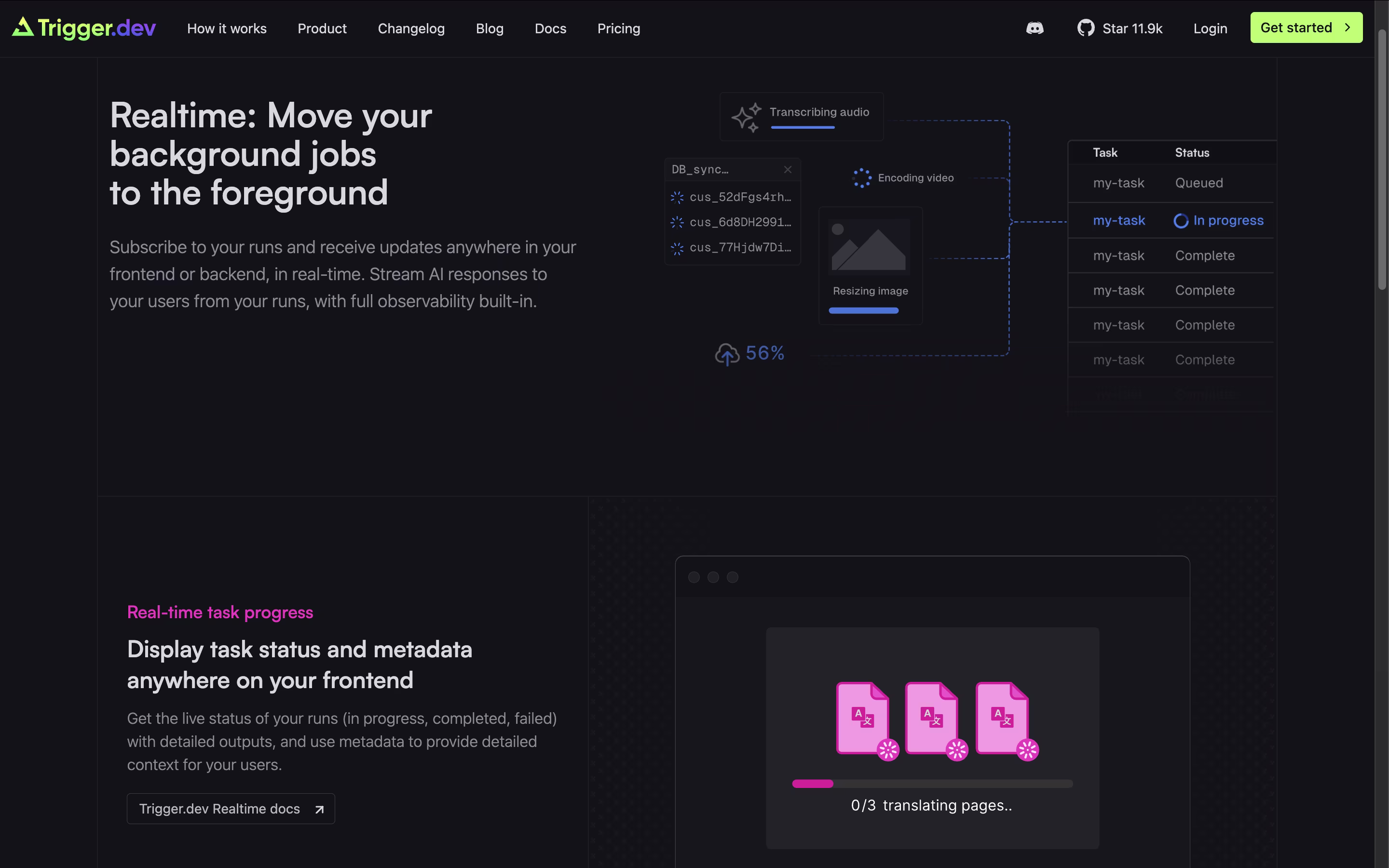1389x868 pixels.
Task: Click spinner icon next to cus_52dFgs4rh
Action: click(x=677, y=198)
